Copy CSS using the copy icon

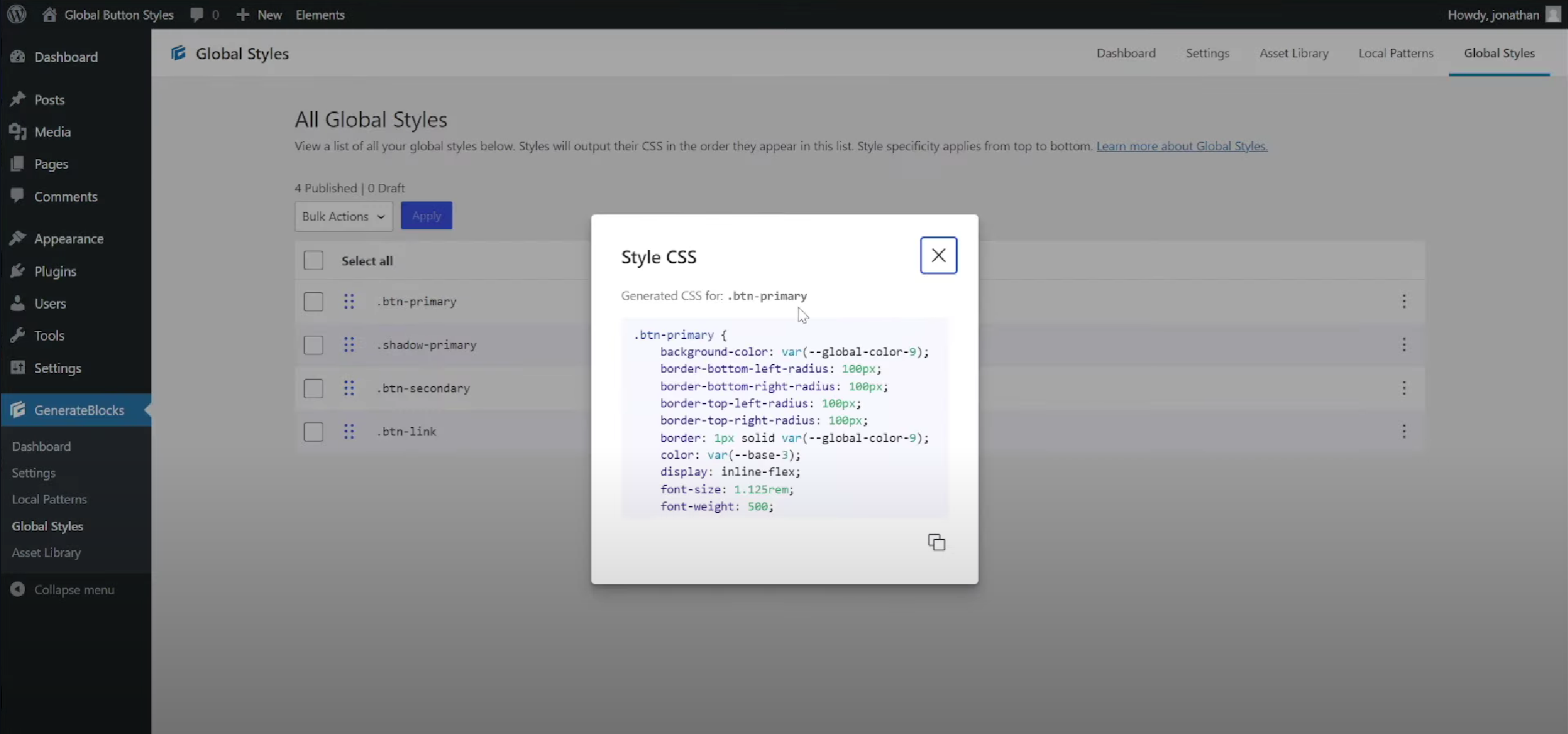coord(936,542)
